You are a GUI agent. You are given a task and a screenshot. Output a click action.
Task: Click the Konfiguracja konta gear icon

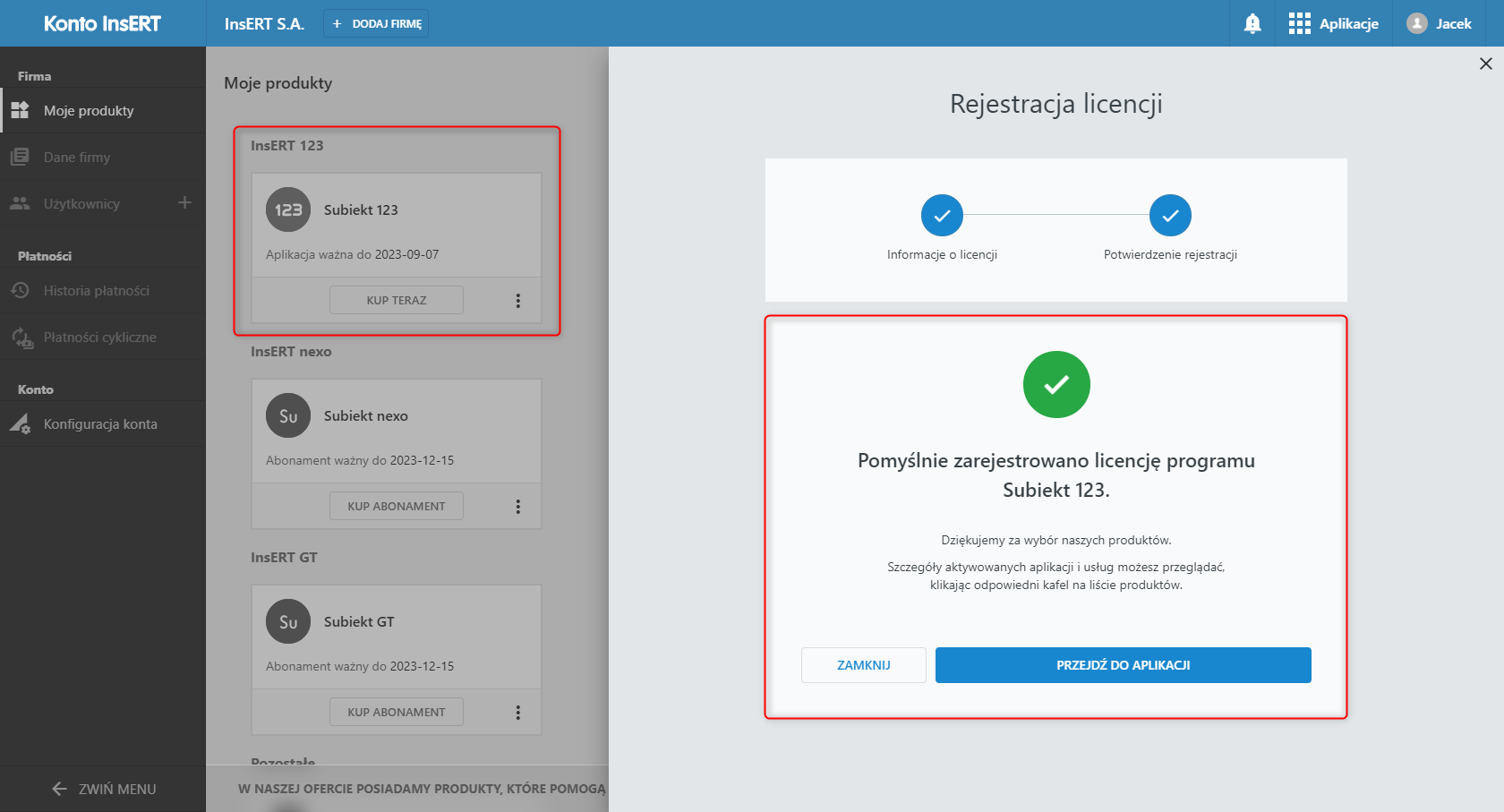click(x=20, y=424)
